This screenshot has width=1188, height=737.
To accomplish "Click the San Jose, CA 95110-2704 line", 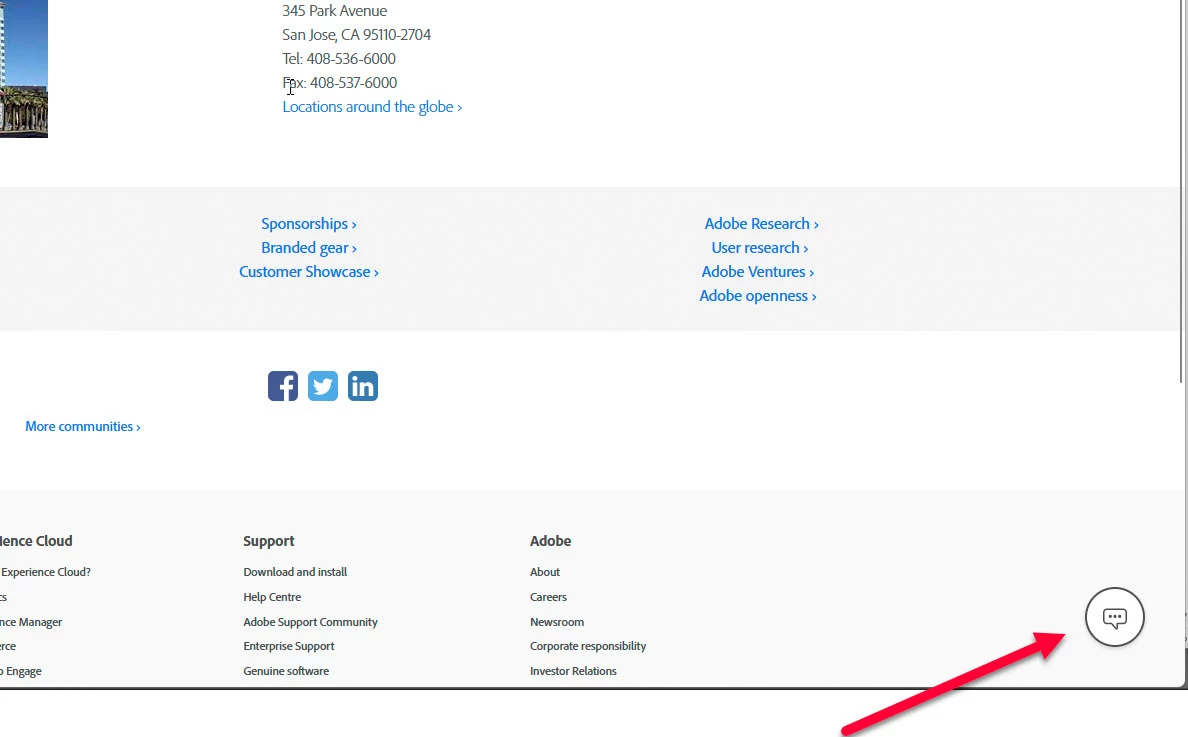I will point(356,35).
